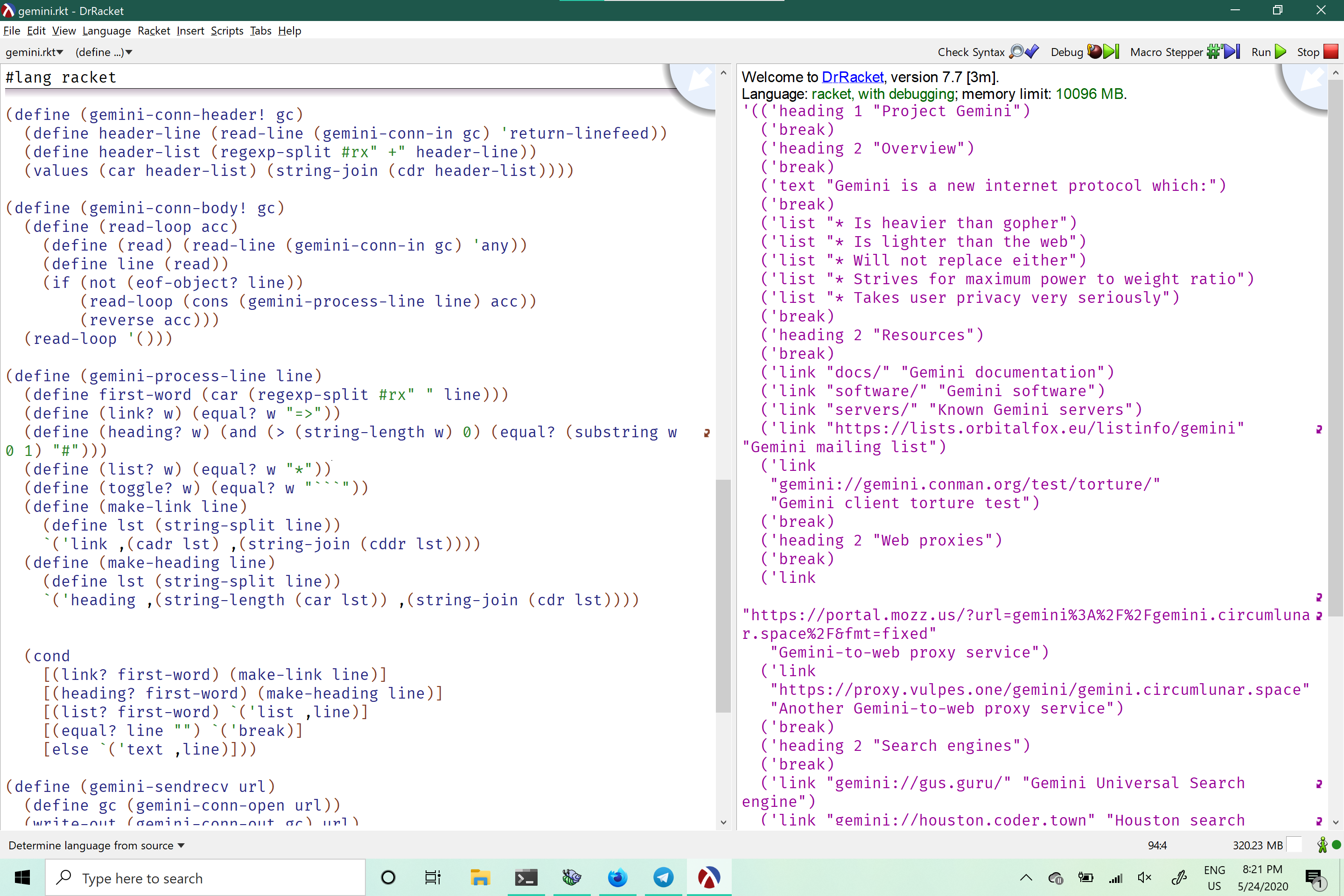This screenshot has height=896, width=1344.
Task: Click the Telegram taskbar icon
Action: coord(663,878)
